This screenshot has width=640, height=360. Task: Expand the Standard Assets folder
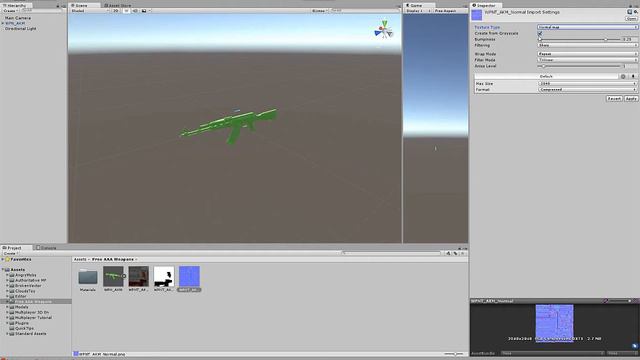[x=7, y=333]
